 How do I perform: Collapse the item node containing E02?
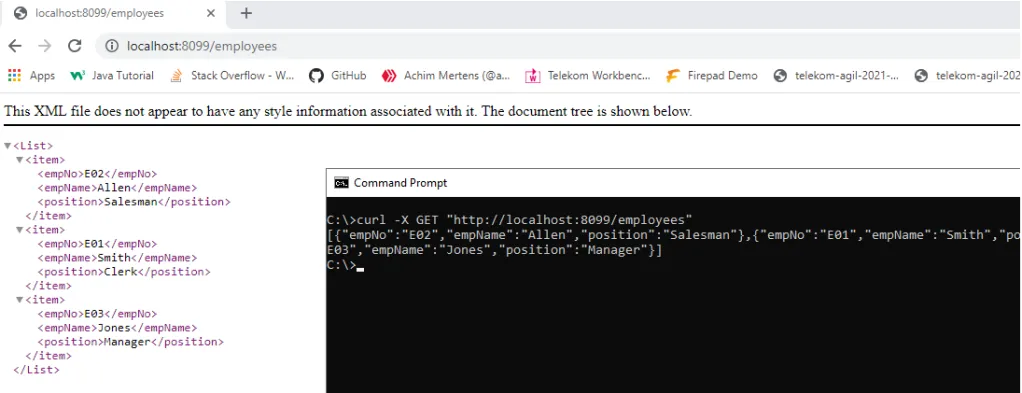pyautogui.click(x=20, y=160)
